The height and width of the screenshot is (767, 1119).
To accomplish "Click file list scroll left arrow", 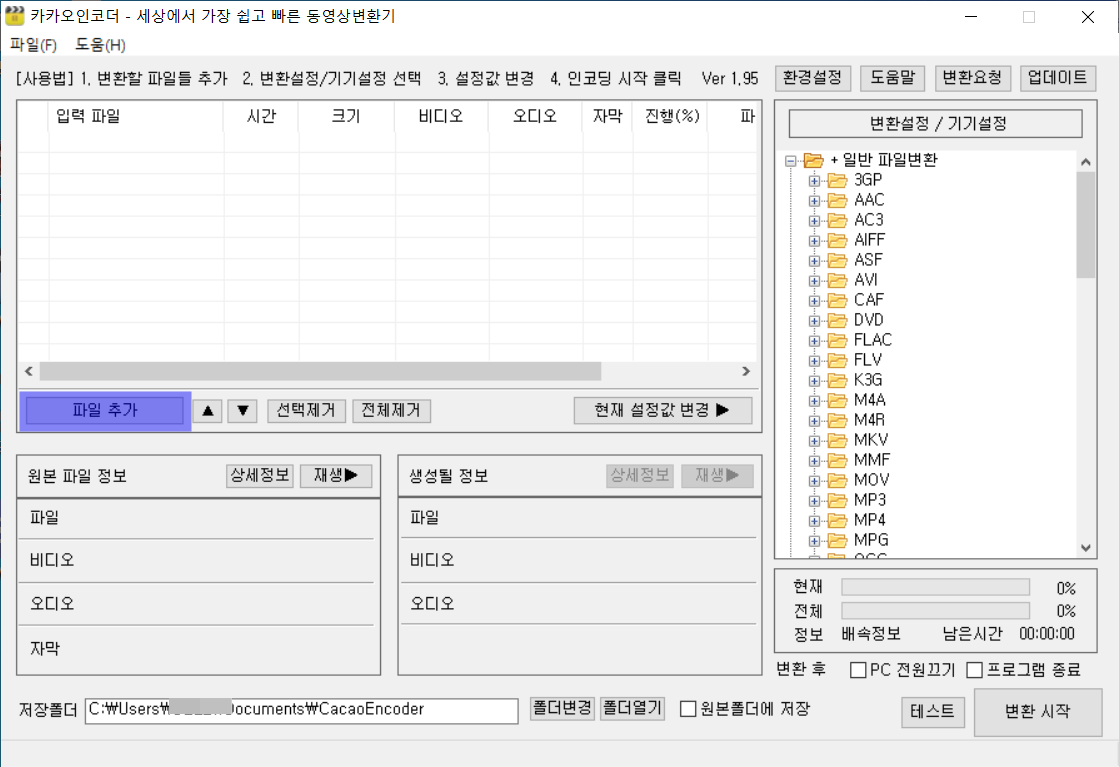I will (29, 371).
